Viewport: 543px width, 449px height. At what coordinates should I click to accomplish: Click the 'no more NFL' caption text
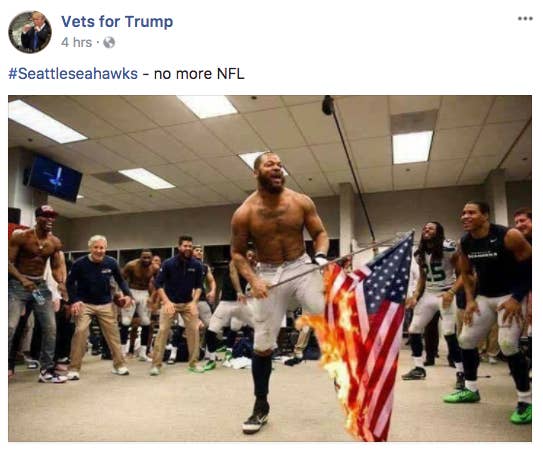tap(199, 74)
